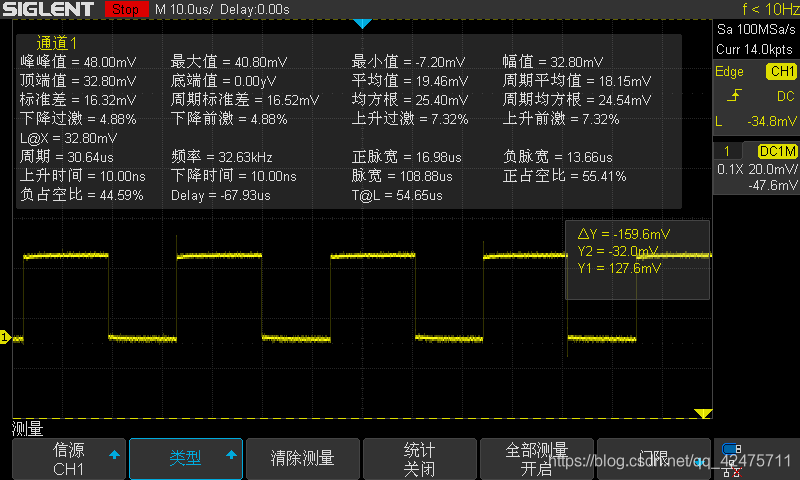Viewport: 800px width, 480px height.
Task: Click the 上升时间 = 10.00ns measurement
Action: (83, 176)
